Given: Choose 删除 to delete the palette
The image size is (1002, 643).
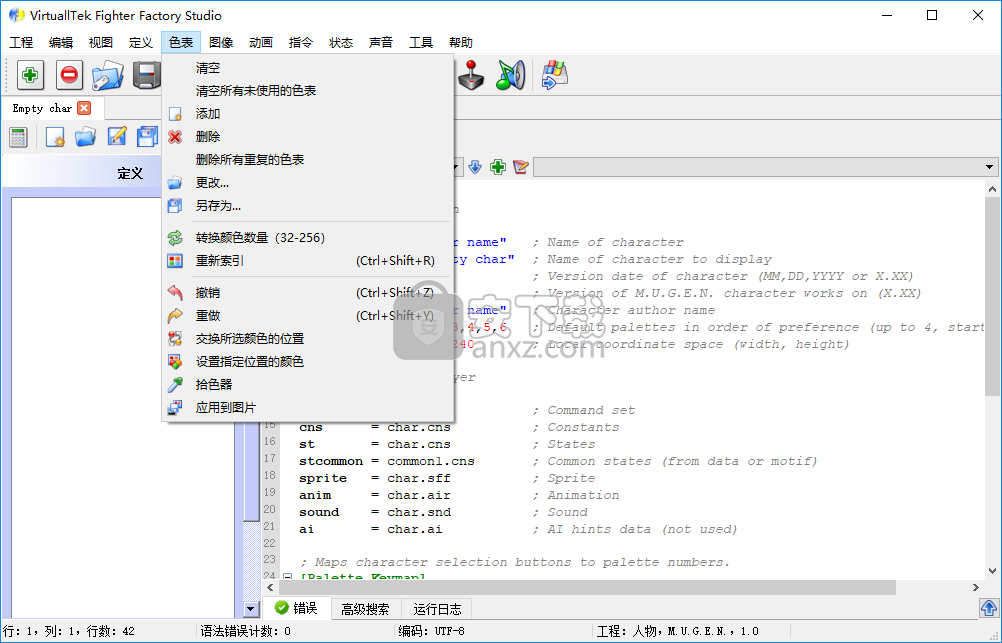Looking at the screenshot, I should [x=307, y=137].
